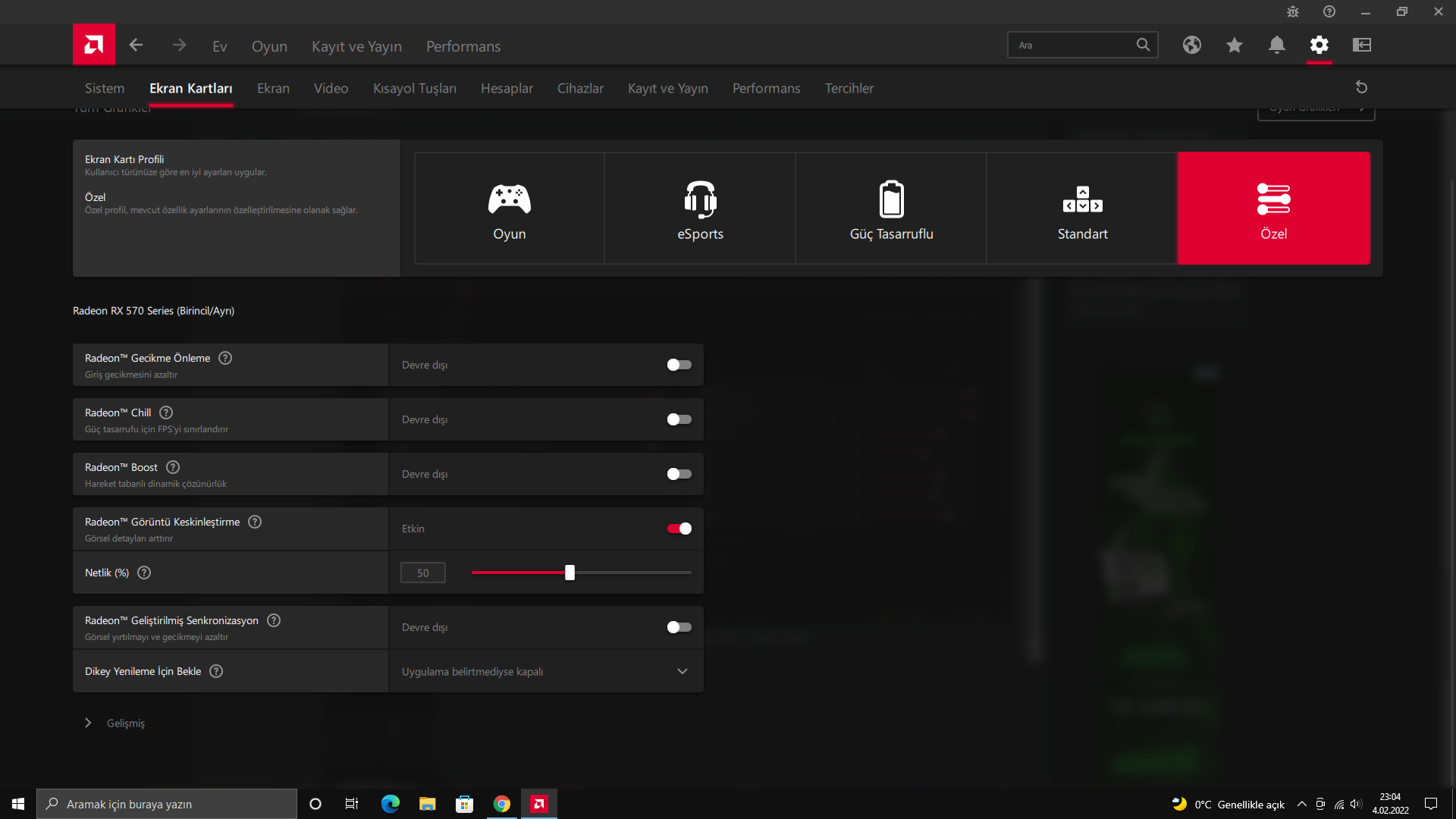This screenshot has height=819, width=1456.
Task: Switch to the Ekran tab
Action: (x=273, y=88)
